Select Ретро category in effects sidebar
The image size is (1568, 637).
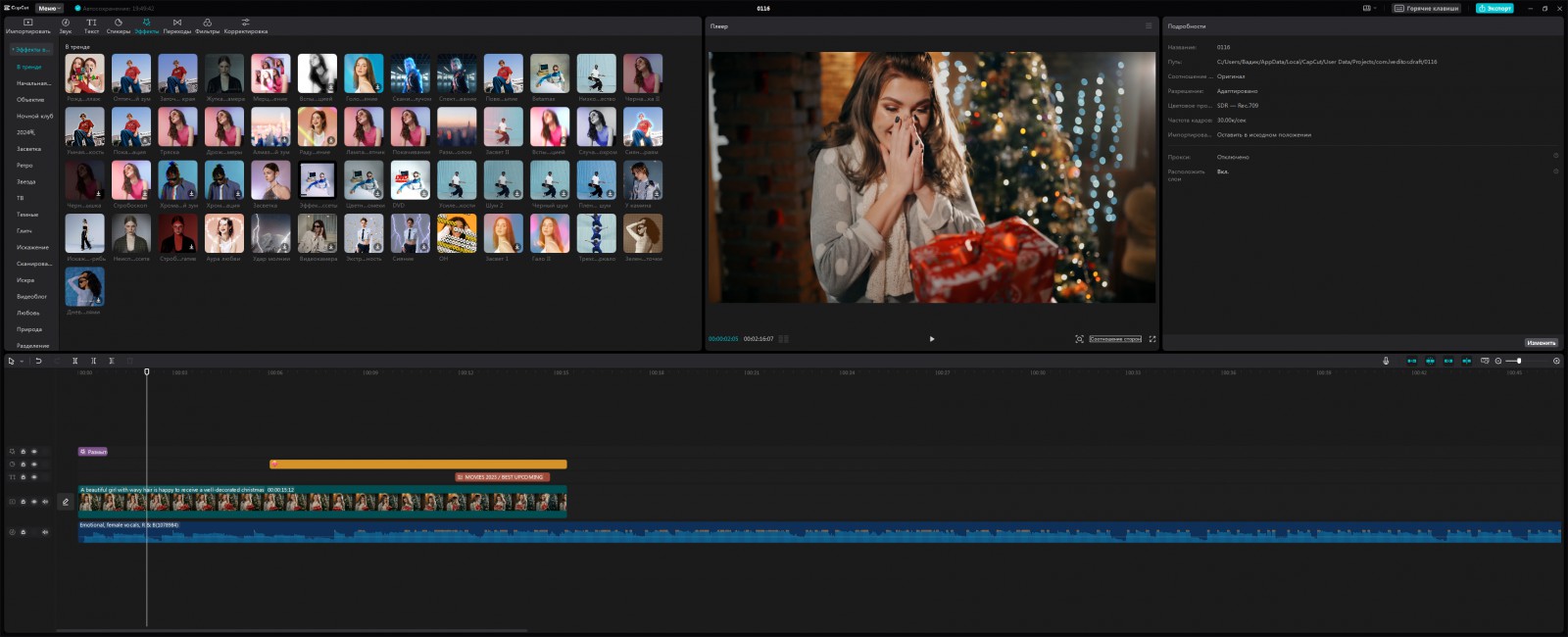24,166
